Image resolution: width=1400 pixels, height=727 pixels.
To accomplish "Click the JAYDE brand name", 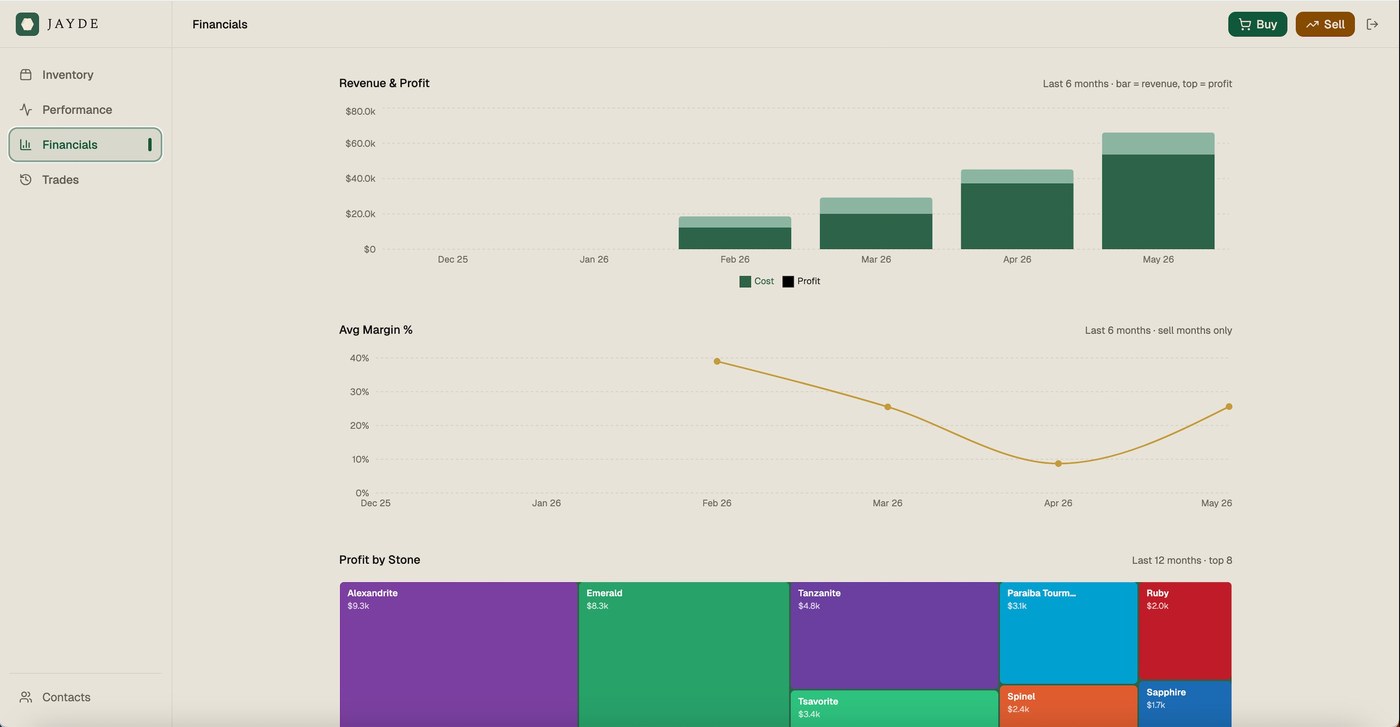I will [x=73, y=24].
